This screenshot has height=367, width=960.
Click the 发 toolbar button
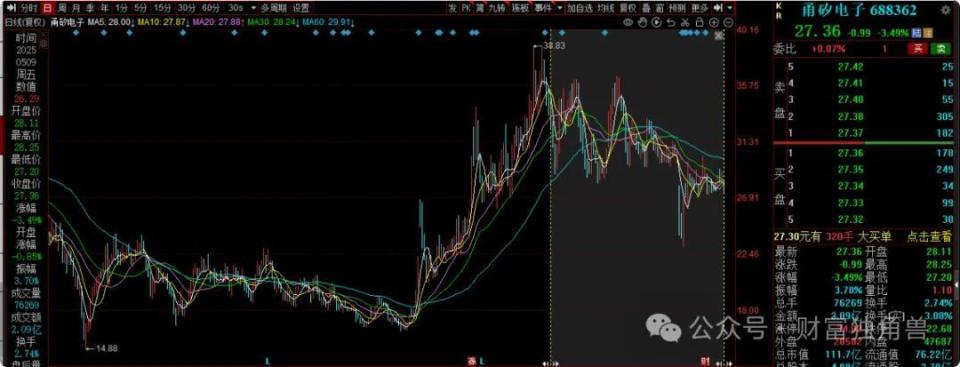452,8
